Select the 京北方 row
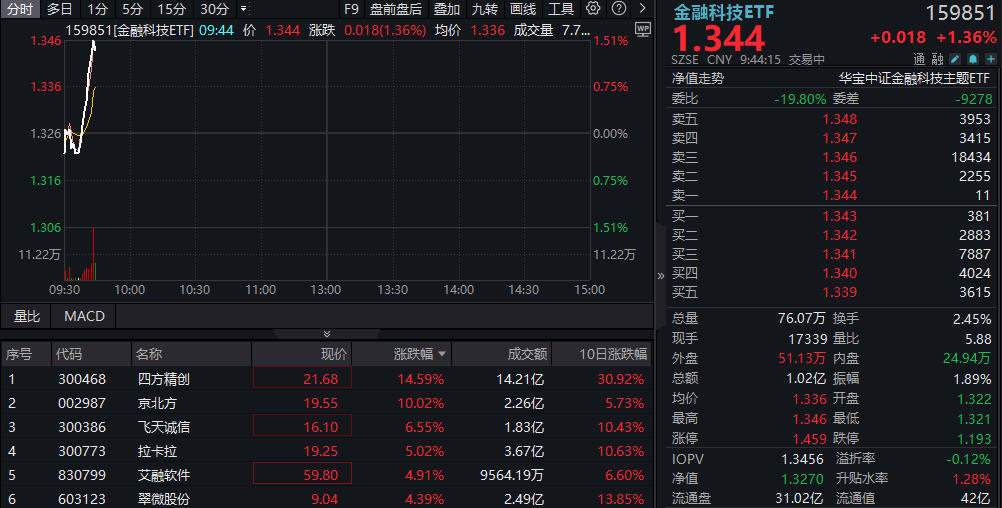The width and height of the screenshot is (1002, 508). 327,403
